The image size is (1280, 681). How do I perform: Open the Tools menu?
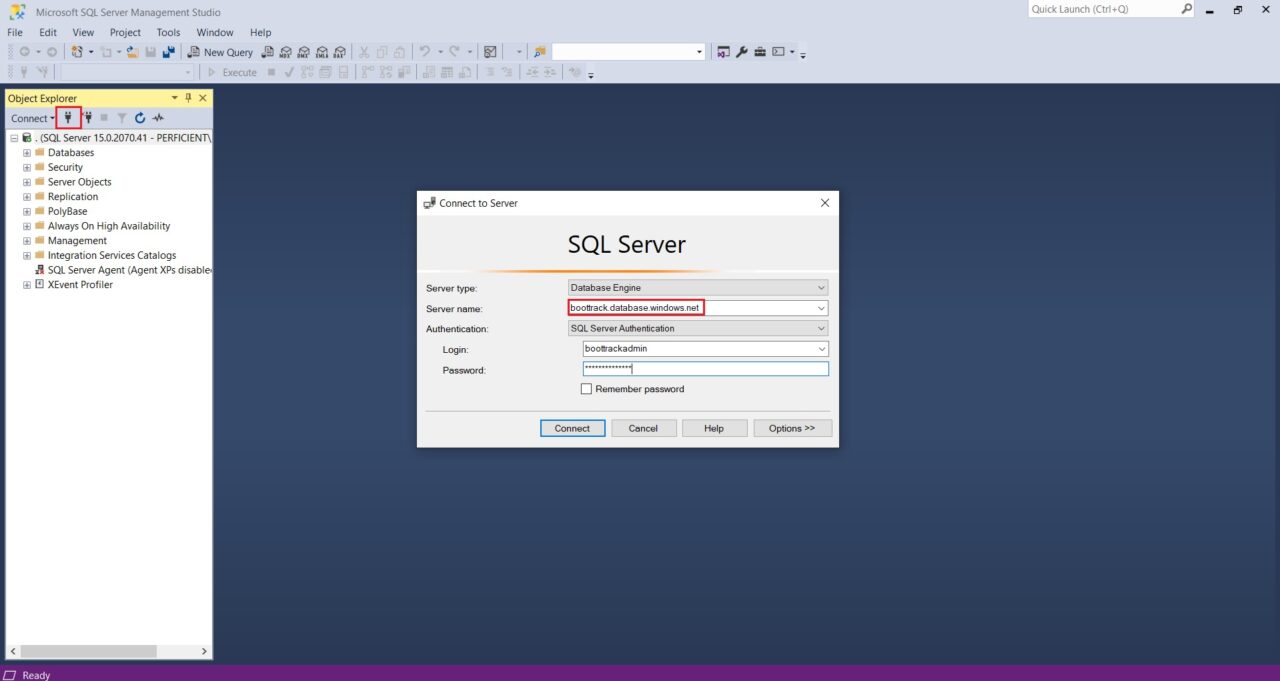click(168, 32)
